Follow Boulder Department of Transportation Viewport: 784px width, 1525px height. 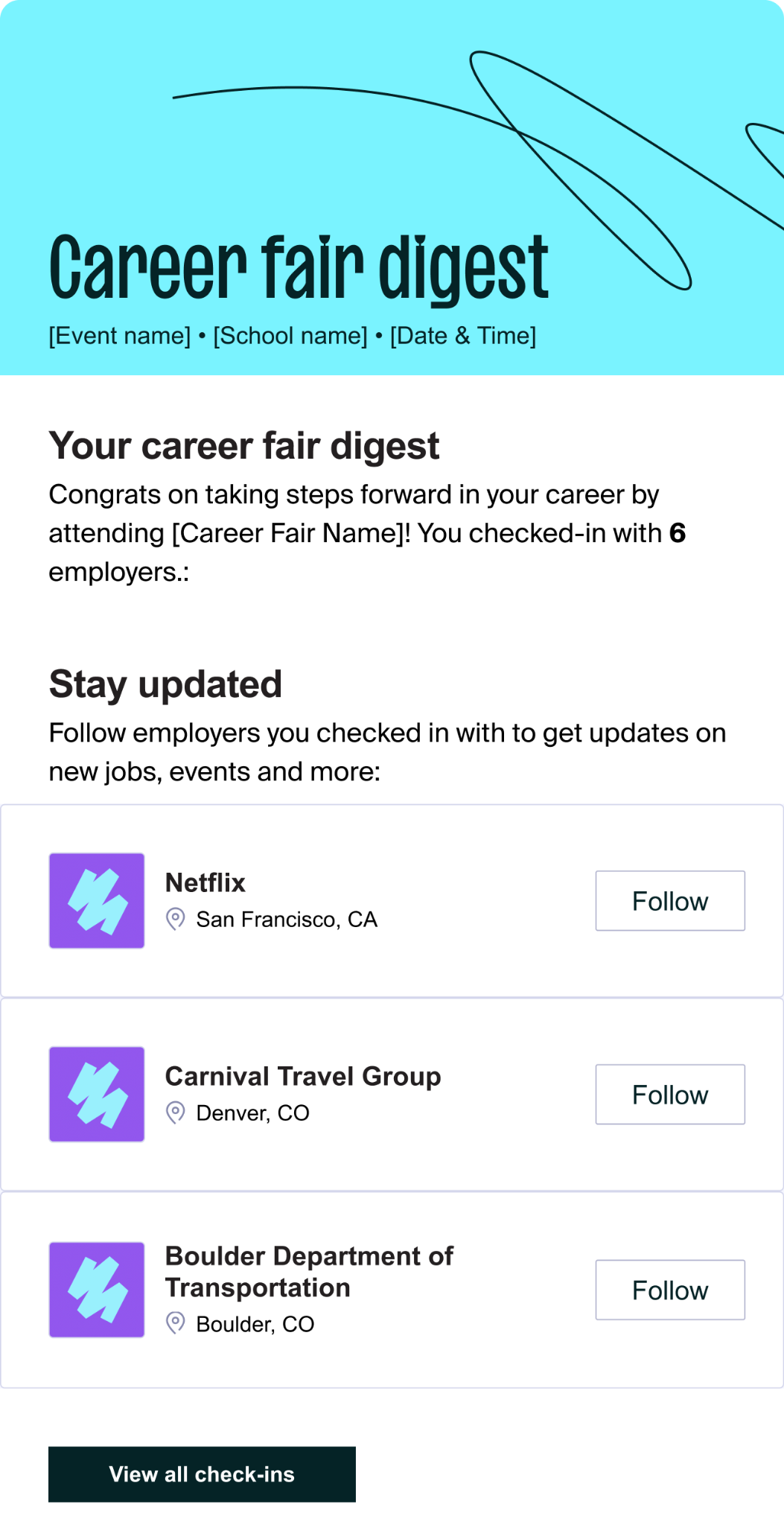(x=670, y=1290)
